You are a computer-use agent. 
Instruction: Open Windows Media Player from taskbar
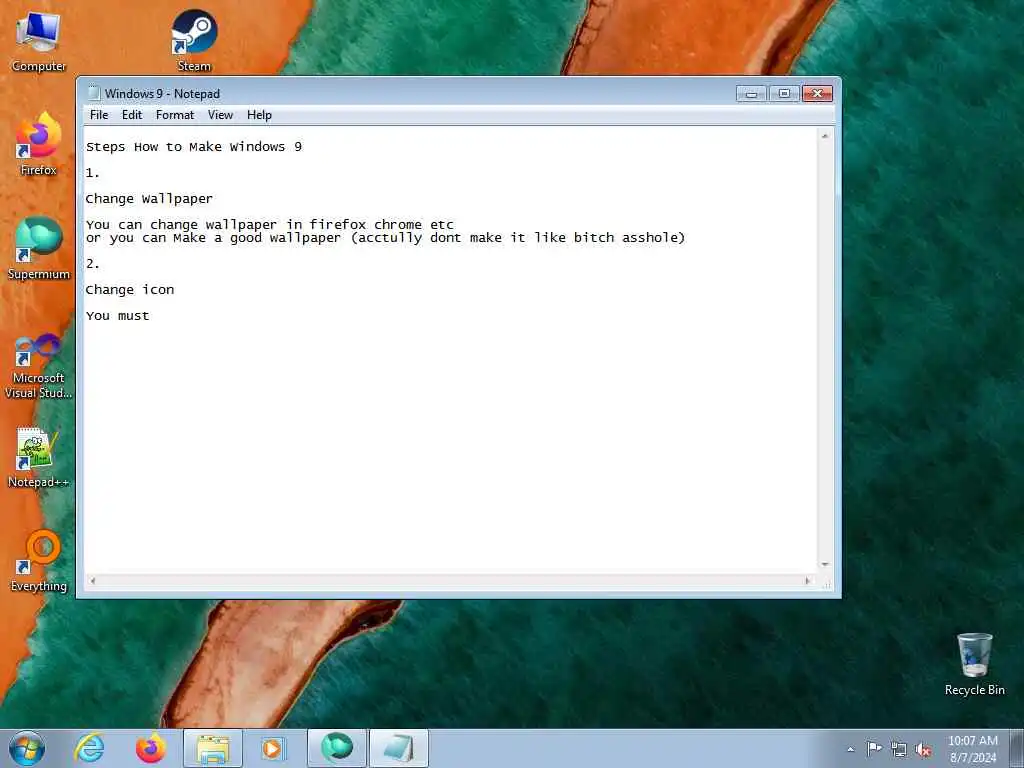[273, 748]
